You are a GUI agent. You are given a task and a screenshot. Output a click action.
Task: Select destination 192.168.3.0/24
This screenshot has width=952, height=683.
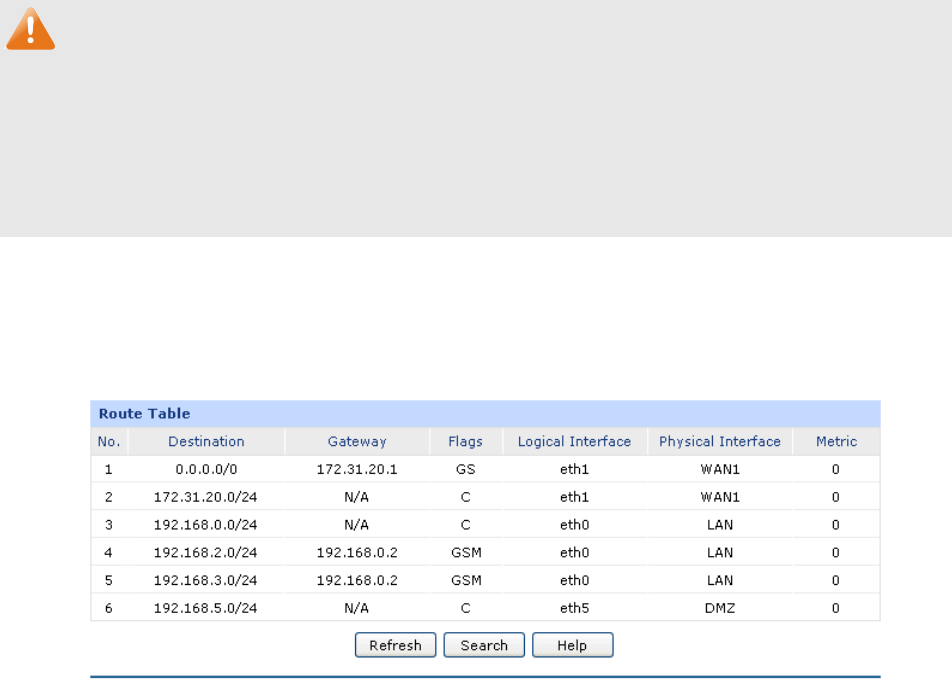click(x=206, y=580)
